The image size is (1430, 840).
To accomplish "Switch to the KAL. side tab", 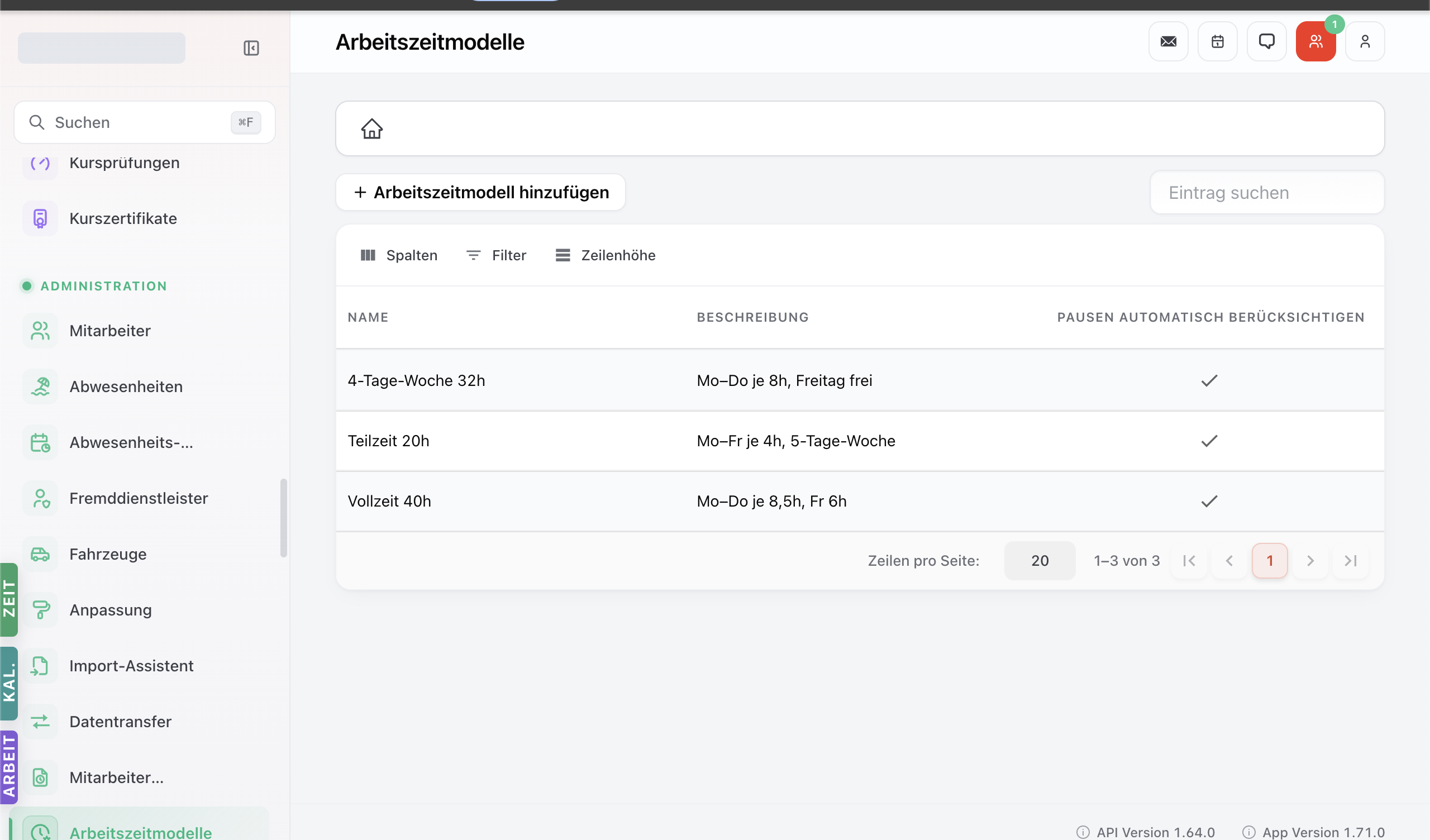I will (x=8, y=683).
